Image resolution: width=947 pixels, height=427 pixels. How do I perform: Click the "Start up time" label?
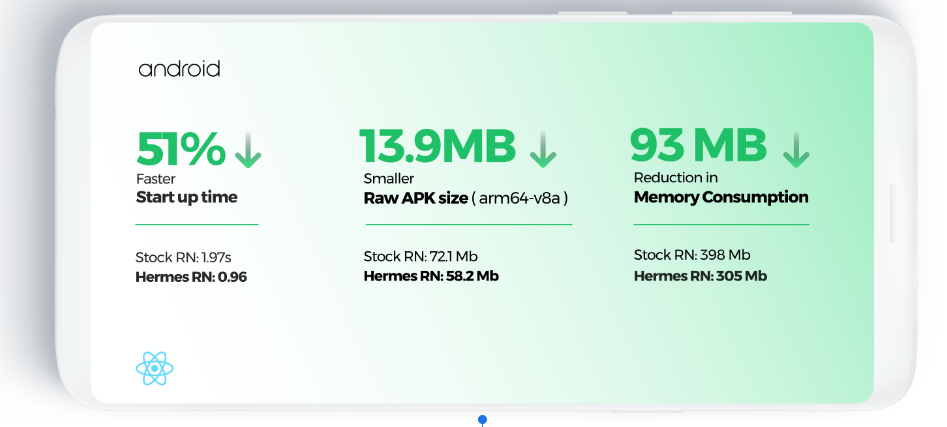[187, 197]
